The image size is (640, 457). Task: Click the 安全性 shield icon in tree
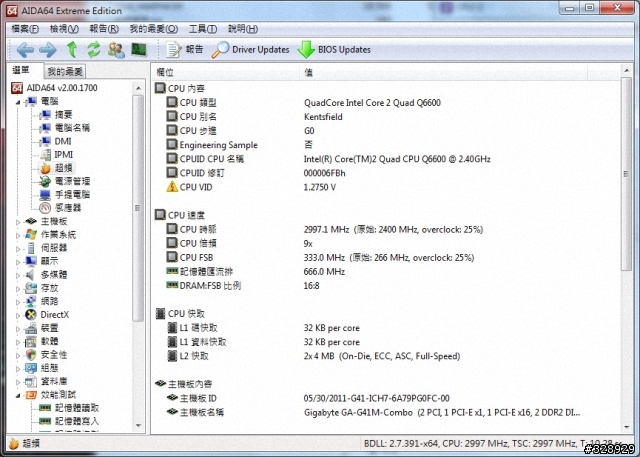click(x=31, y=355)
